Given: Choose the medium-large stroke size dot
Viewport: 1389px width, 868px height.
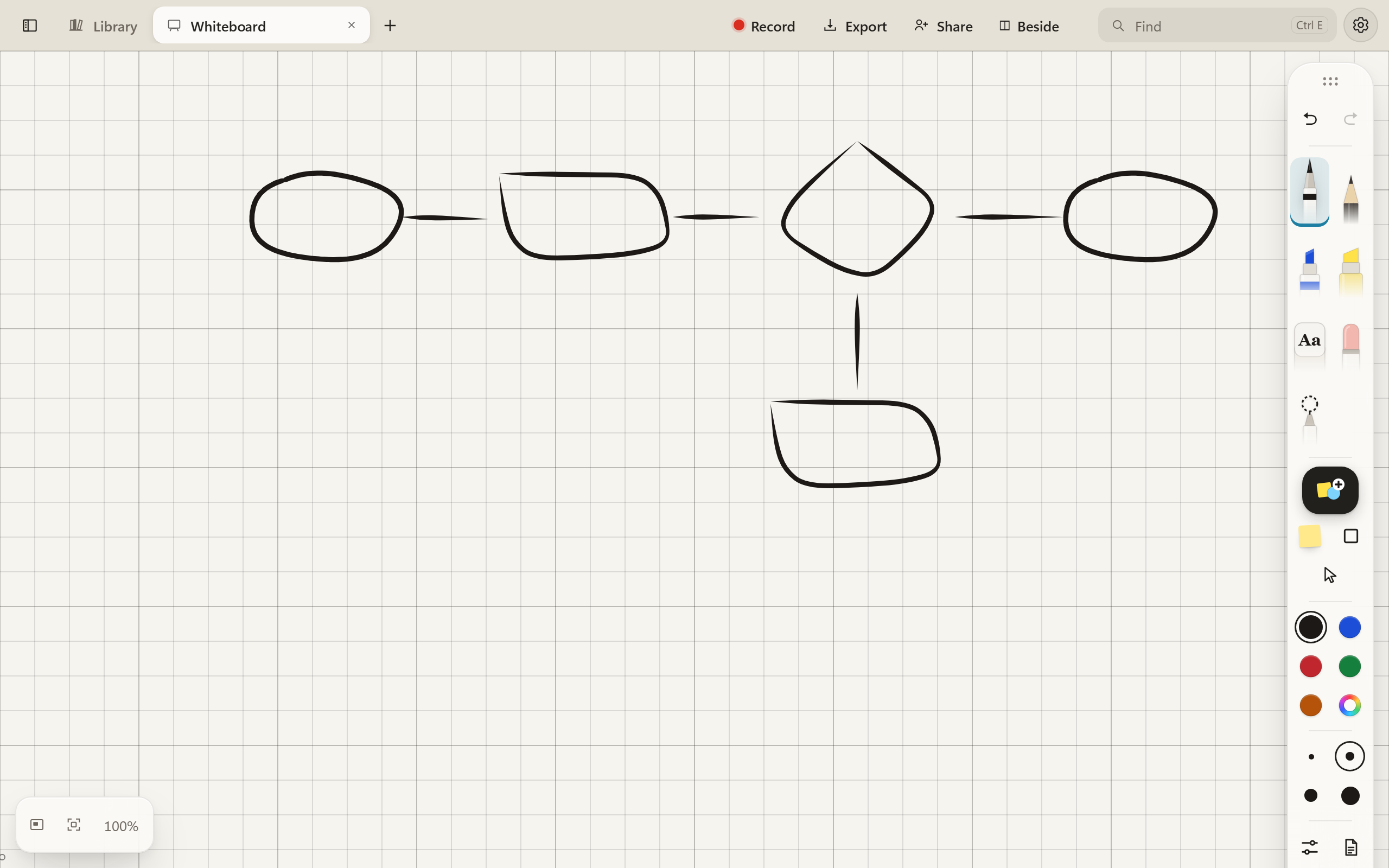Looking at the screenshot, I should [1311, 796].
